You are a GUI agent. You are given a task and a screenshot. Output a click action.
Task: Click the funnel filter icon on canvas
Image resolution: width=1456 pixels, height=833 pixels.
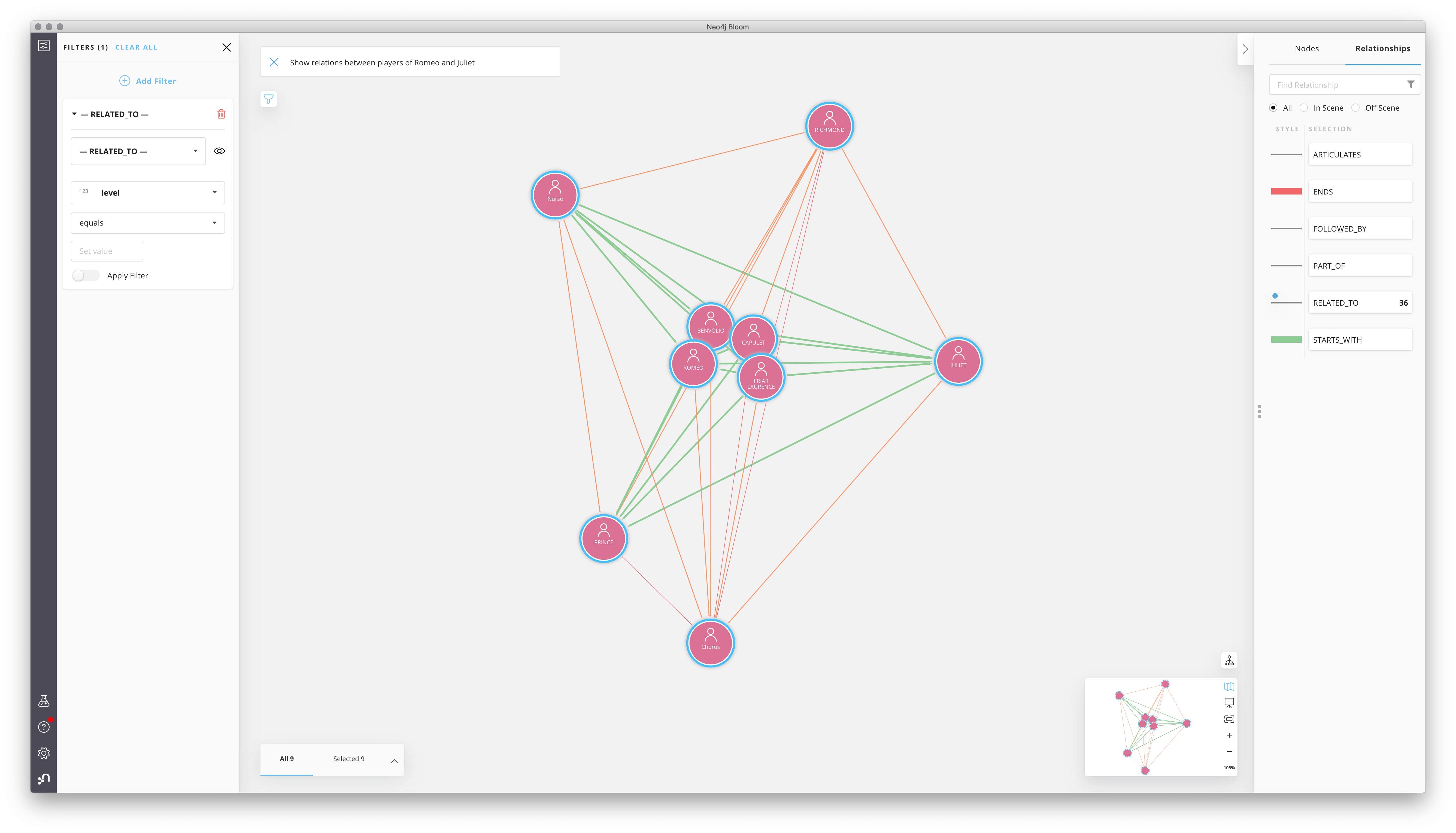point(268,99)
